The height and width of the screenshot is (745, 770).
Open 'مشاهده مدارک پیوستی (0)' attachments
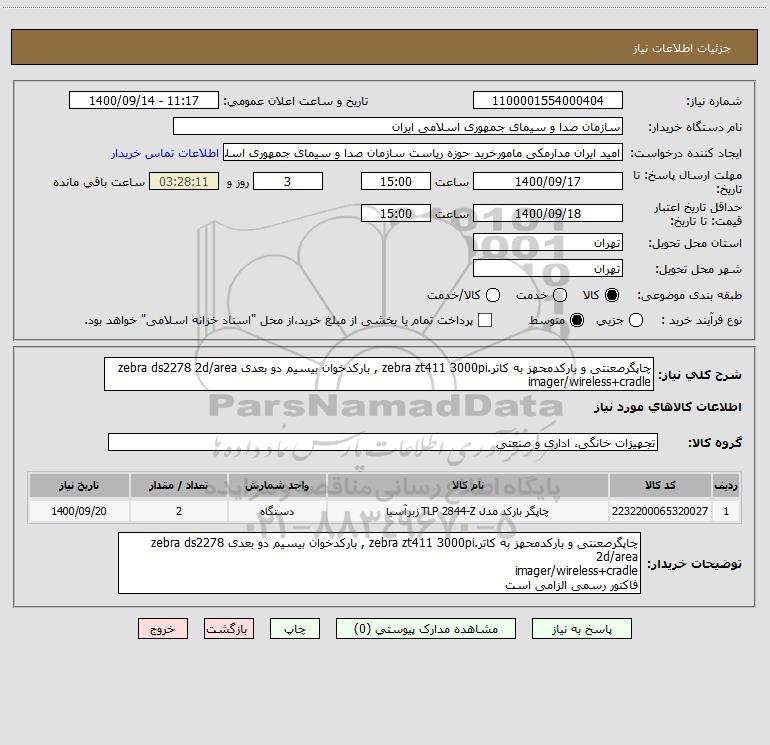tap(426, 629)
